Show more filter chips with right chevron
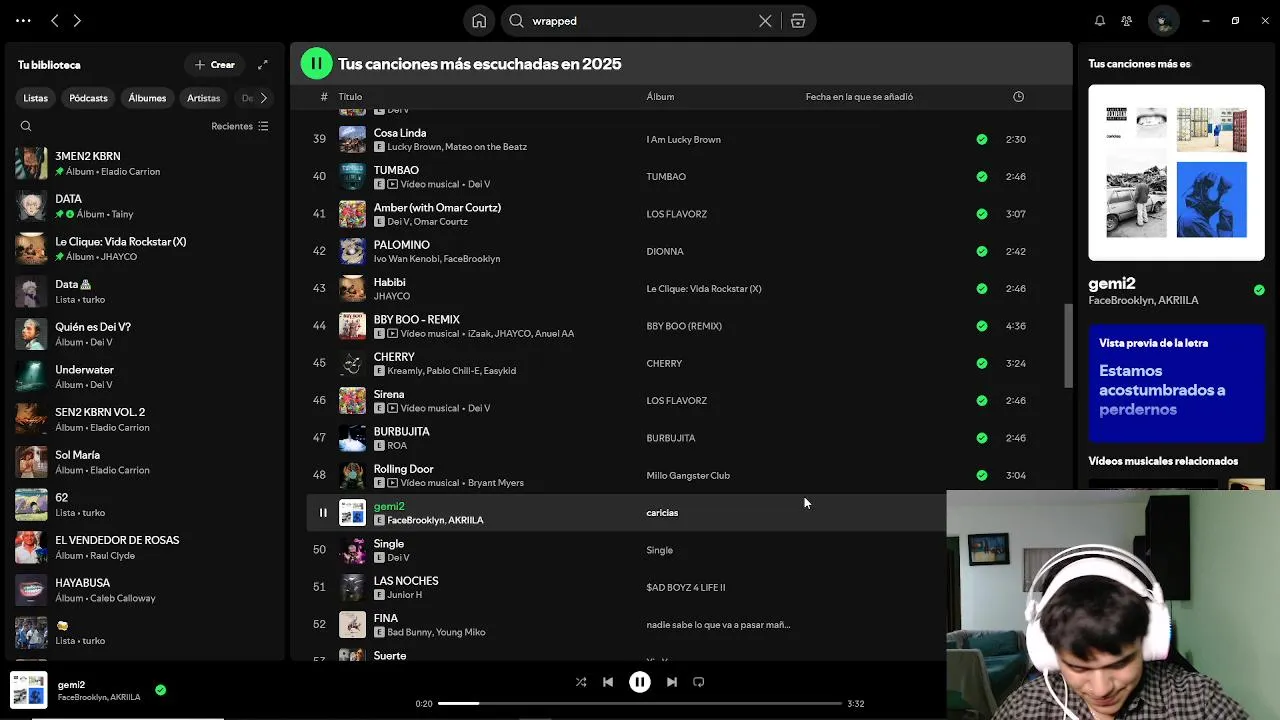1280x720 pixels. click(x=264, y=98)
